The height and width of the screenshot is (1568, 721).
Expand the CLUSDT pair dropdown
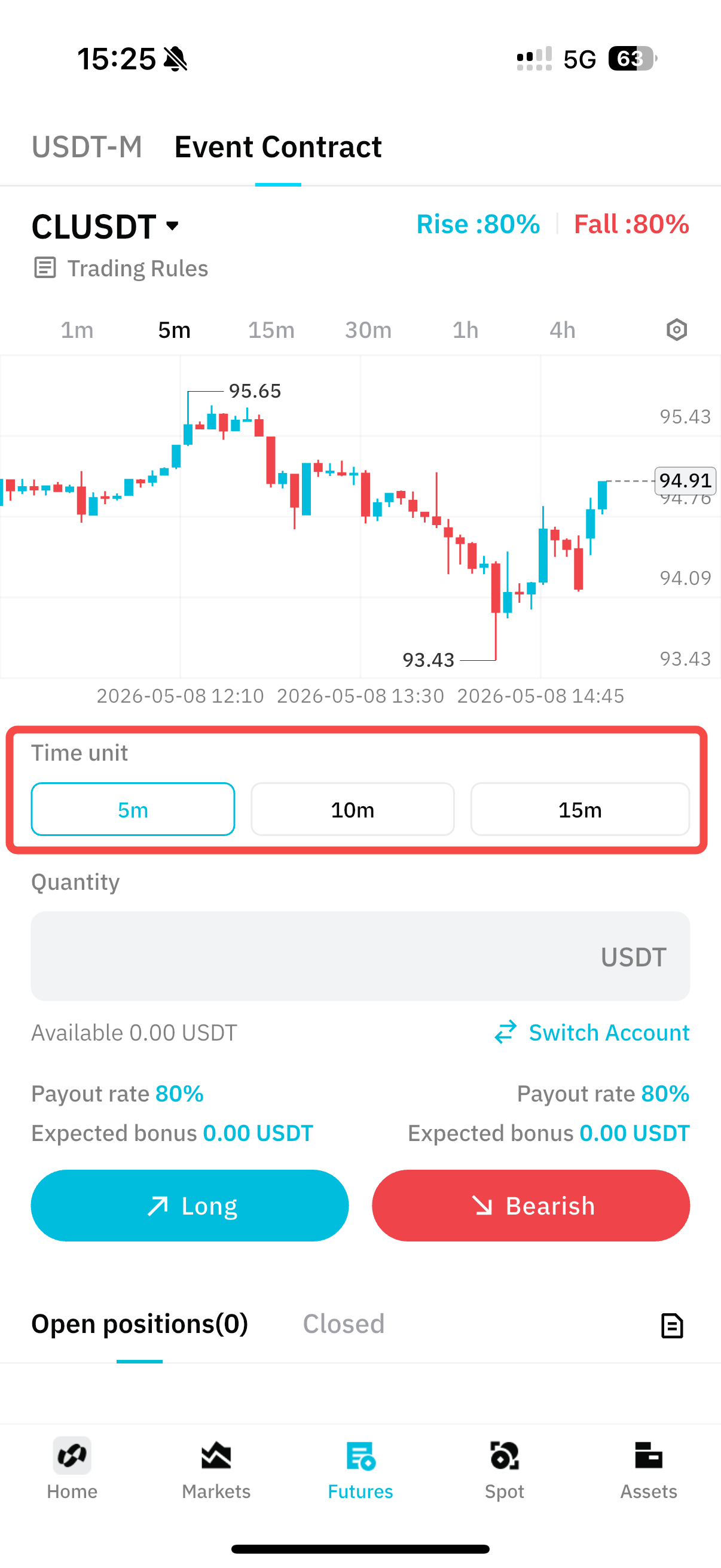point(106,227)
